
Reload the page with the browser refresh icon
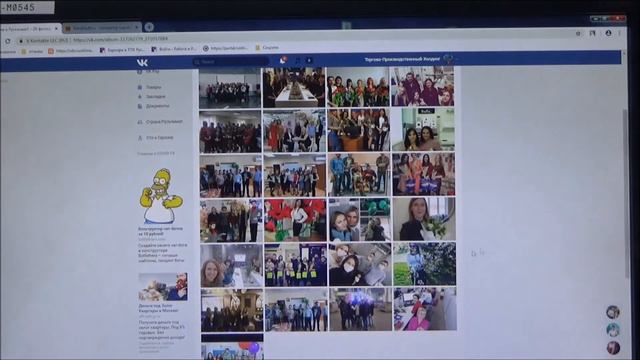coord(8,41)
